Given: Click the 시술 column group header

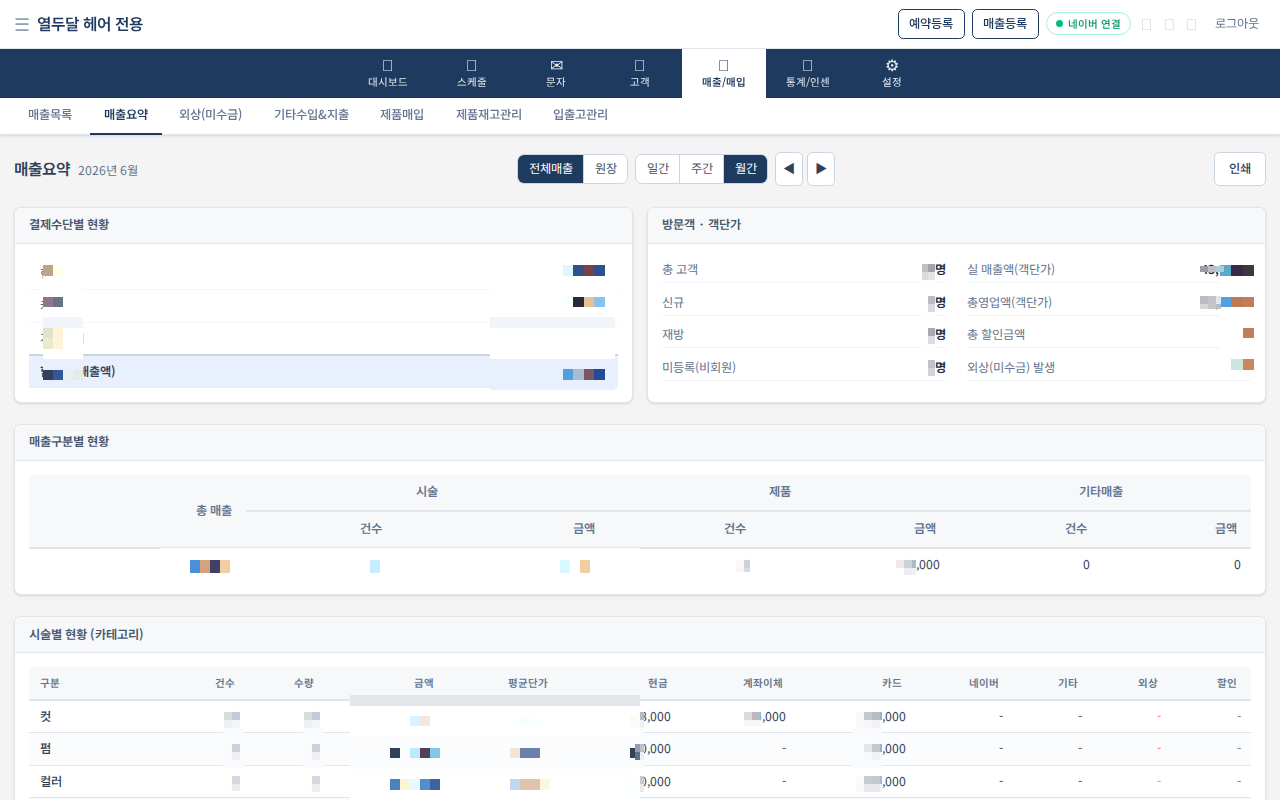Looking at the screenshot, I should point(427,492).
